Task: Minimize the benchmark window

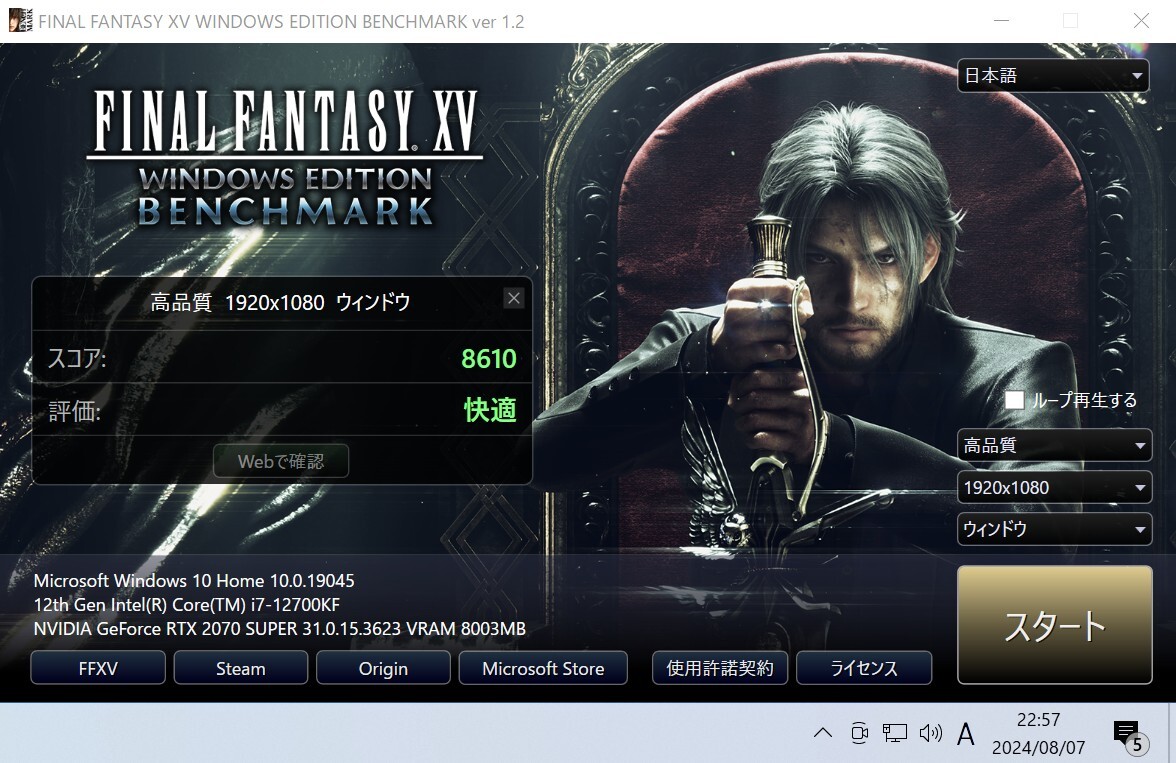Action: click(x=1001, y=20)
